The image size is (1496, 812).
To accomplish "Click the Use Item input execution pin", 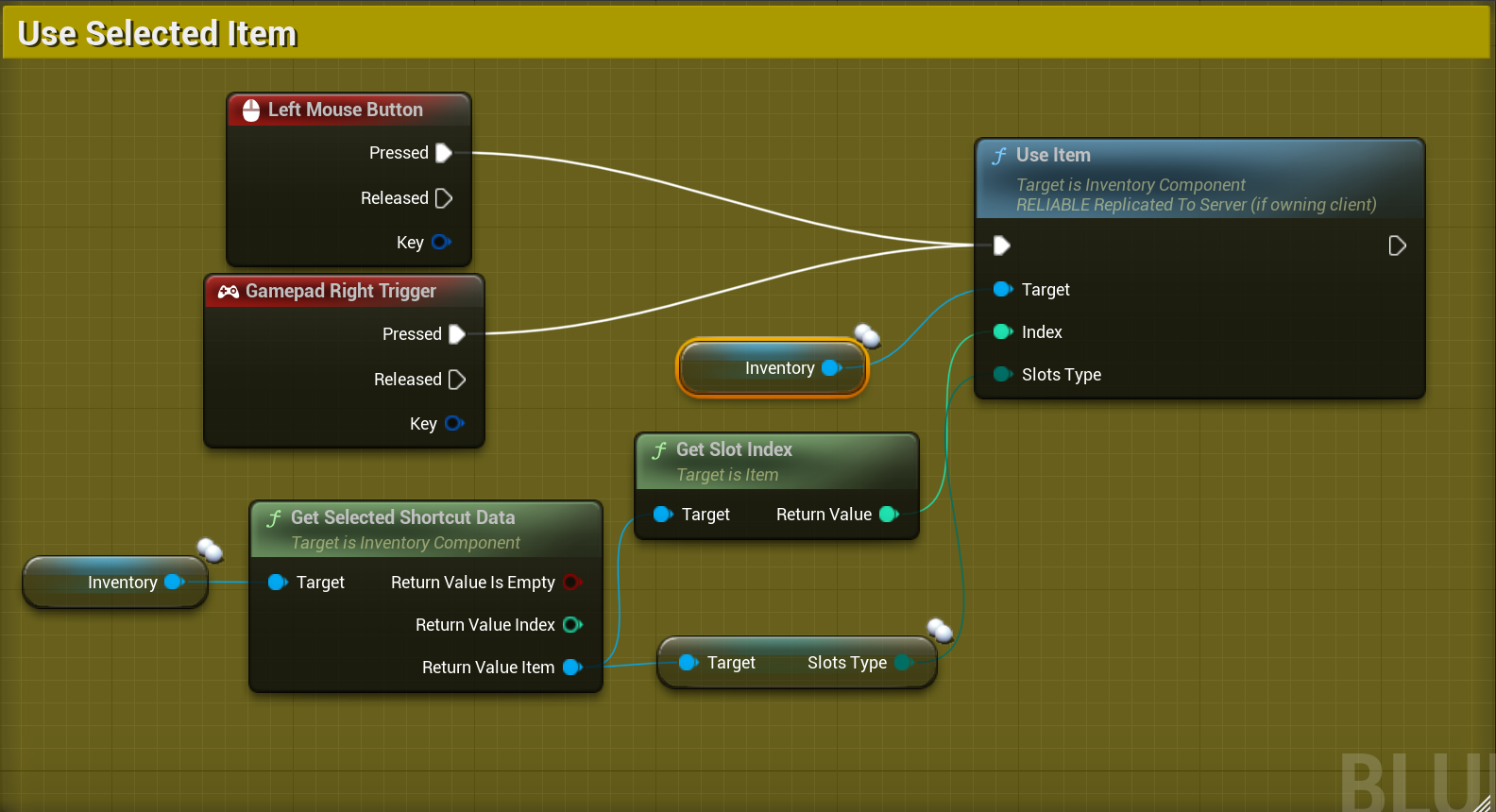I will (1002, 245).
